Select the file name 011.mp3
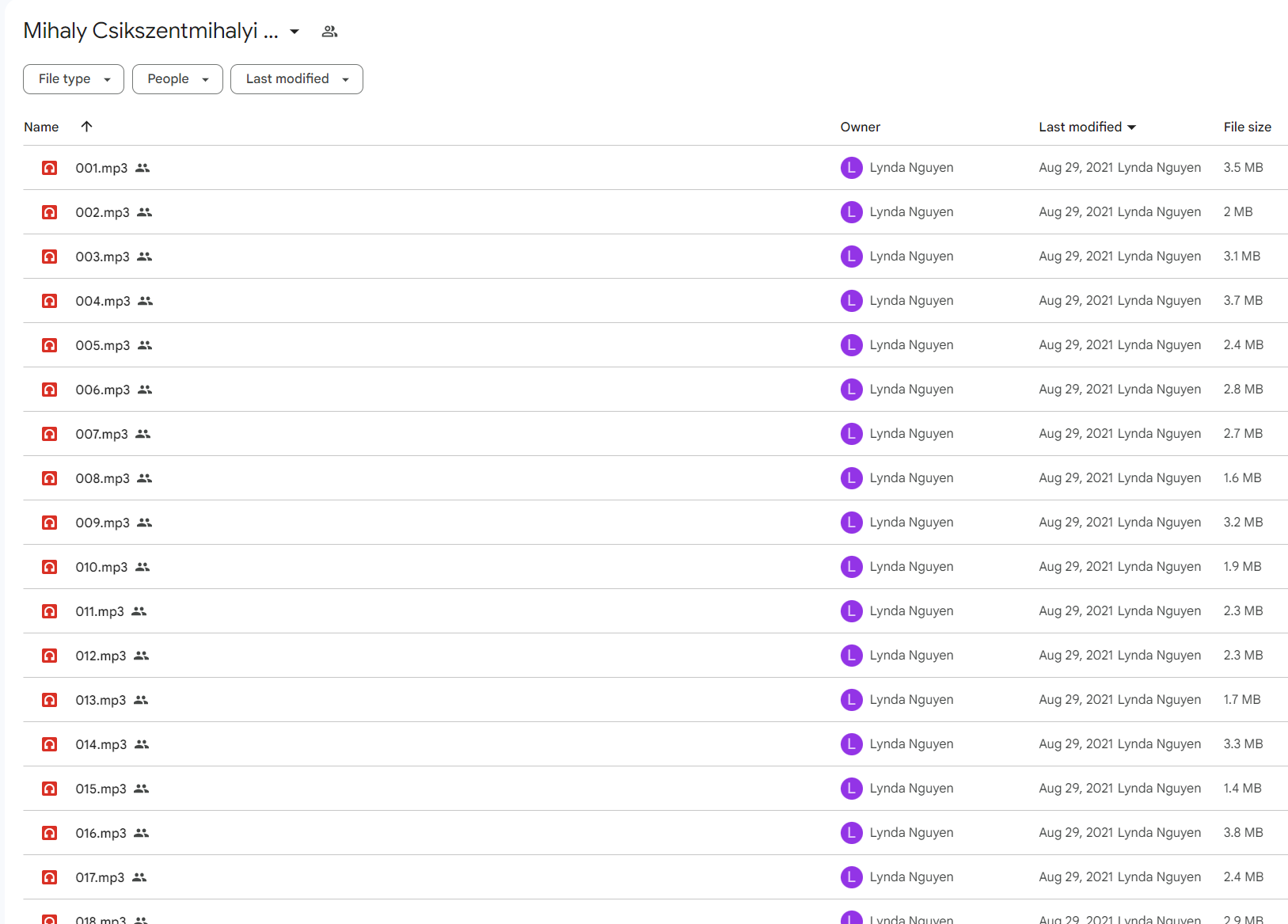Viewport: 1288px width, 924px height. click(x=100, y=611)
